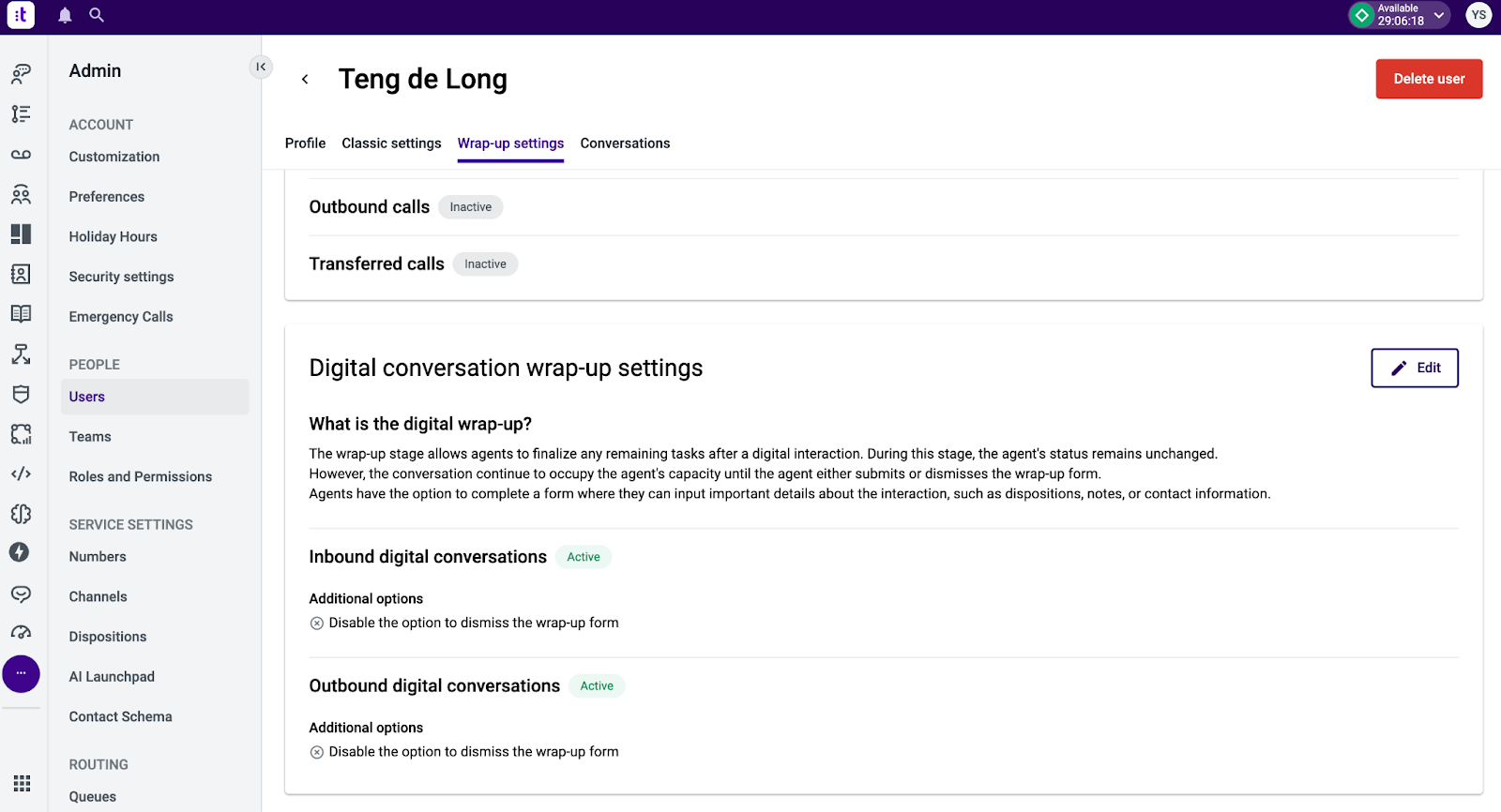Screen dimensions: 1501x812
Task: Click the Teng de Long page title
Action: pos(422,80)
